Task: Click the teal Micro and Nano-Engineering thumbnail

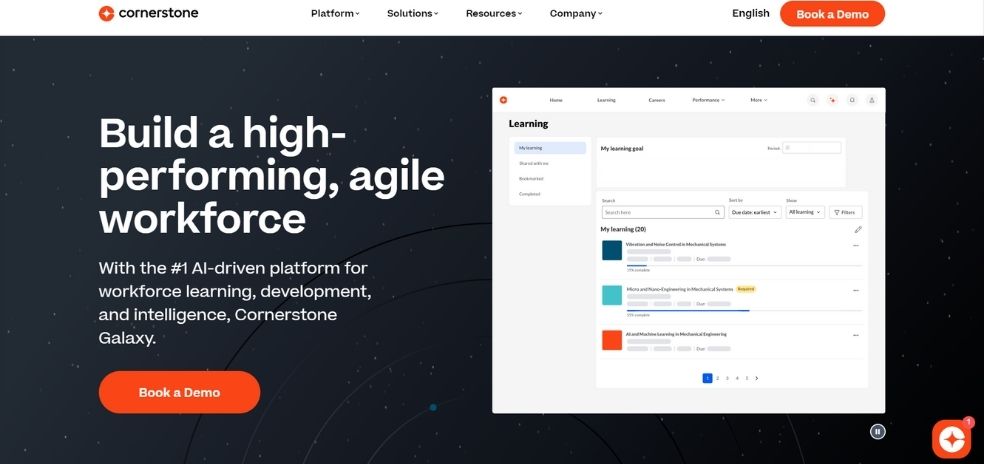Action: (x=612, y=295)
